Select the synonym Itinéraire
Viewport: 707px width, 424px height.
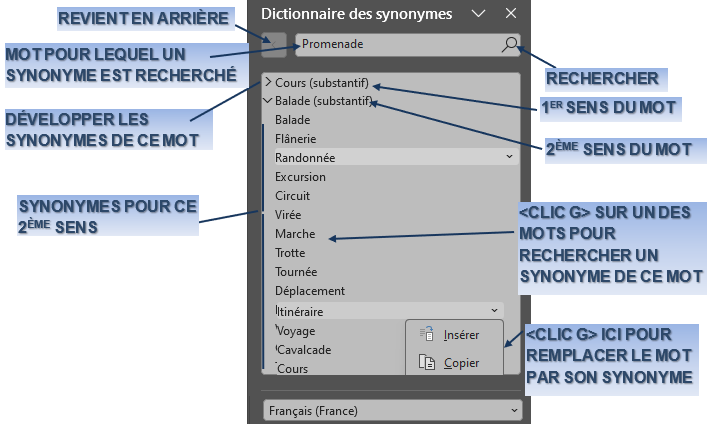pos(300,312)
